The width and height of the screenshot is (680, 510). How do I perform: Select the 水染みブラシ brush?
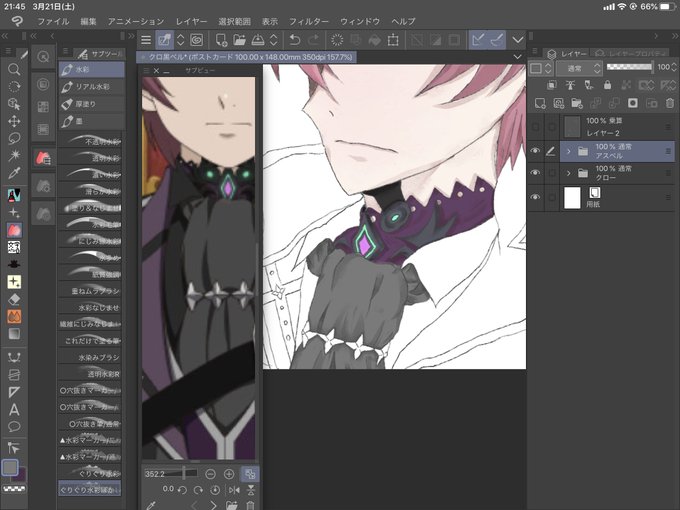90,357
